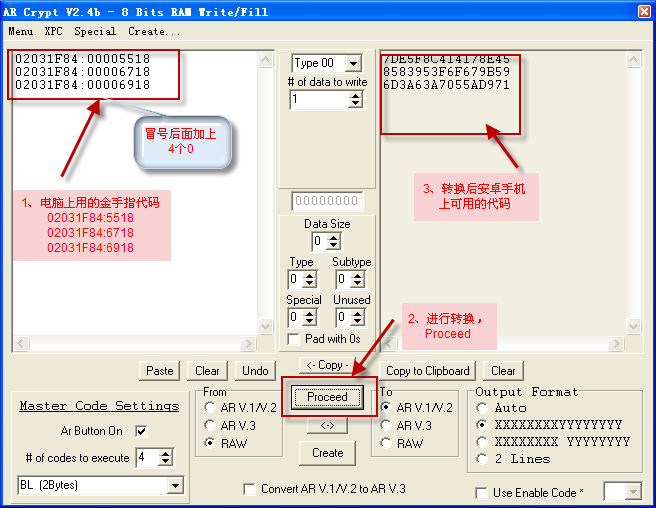The width and height of the screenshot is (656, 508).
Task: Open the Menu menu
Action: (x=20, y=31)
